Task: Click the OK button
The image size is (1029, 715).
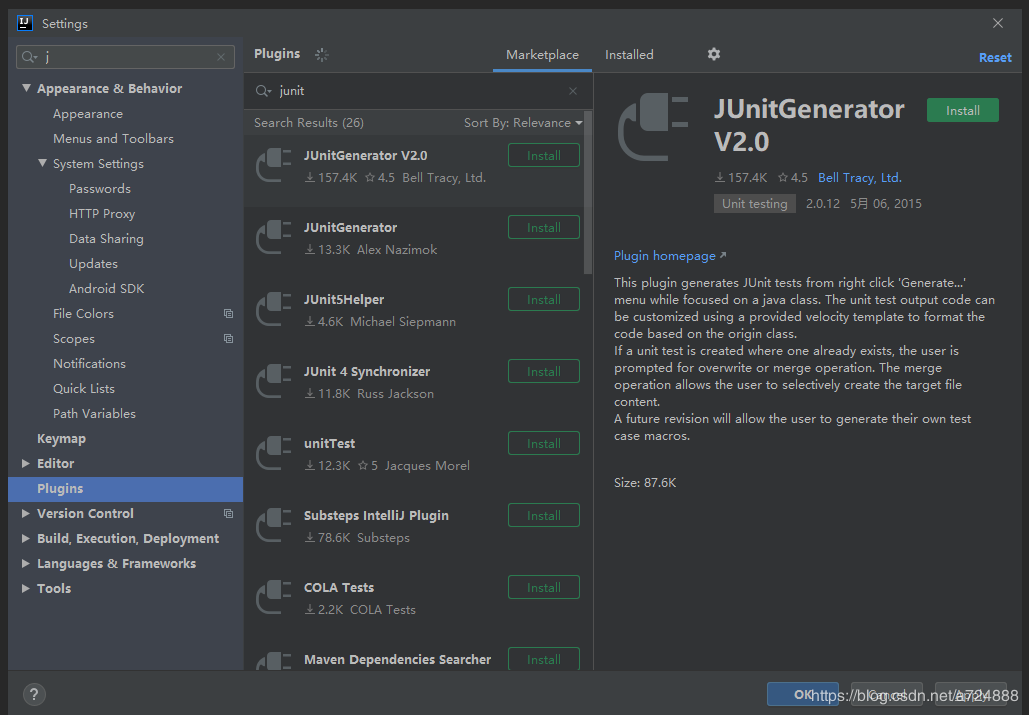Action: (x=803, y=694)
